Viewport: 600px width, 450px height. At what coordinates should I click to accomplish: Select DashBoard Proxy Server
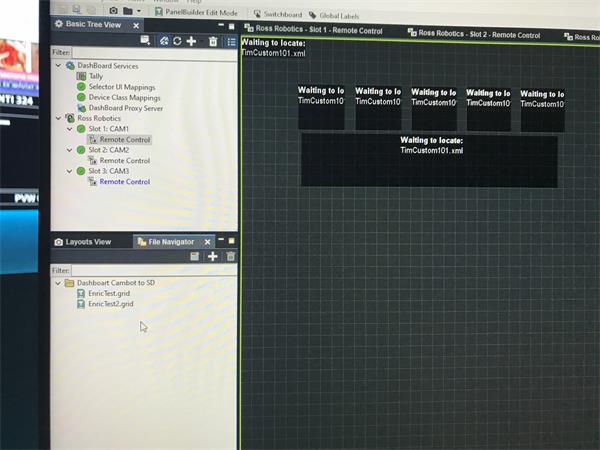pos(126,108)
